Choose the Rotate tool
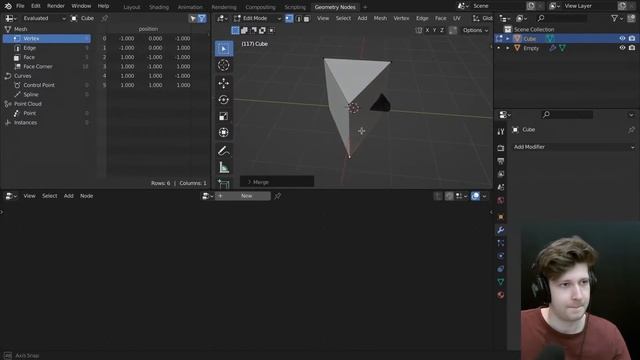Screen dimensions: 640x360 pos(224,100)
